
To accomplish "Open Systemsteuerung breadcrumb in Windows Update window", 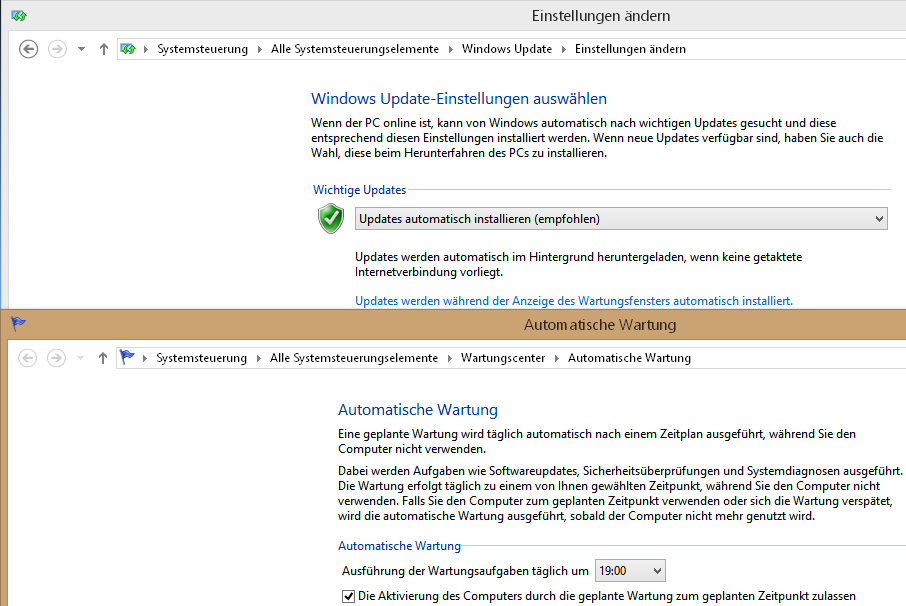I will coord(202,49).
